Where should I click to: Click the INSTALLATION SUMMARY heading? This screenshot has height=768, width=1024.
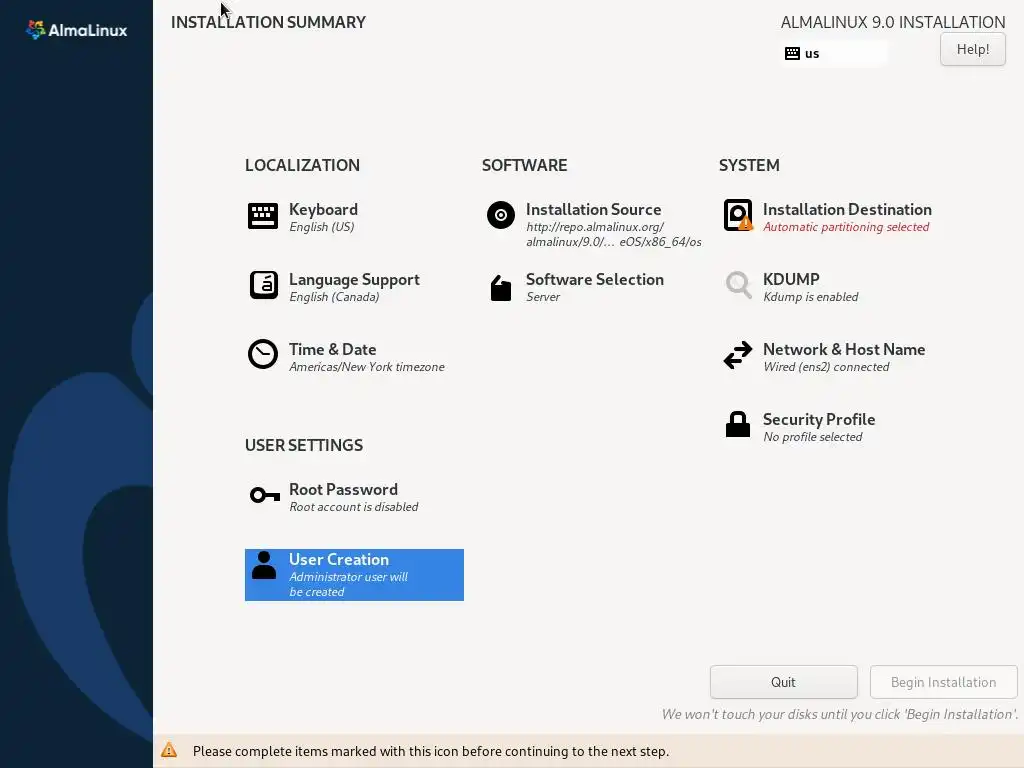coord(268,22)
